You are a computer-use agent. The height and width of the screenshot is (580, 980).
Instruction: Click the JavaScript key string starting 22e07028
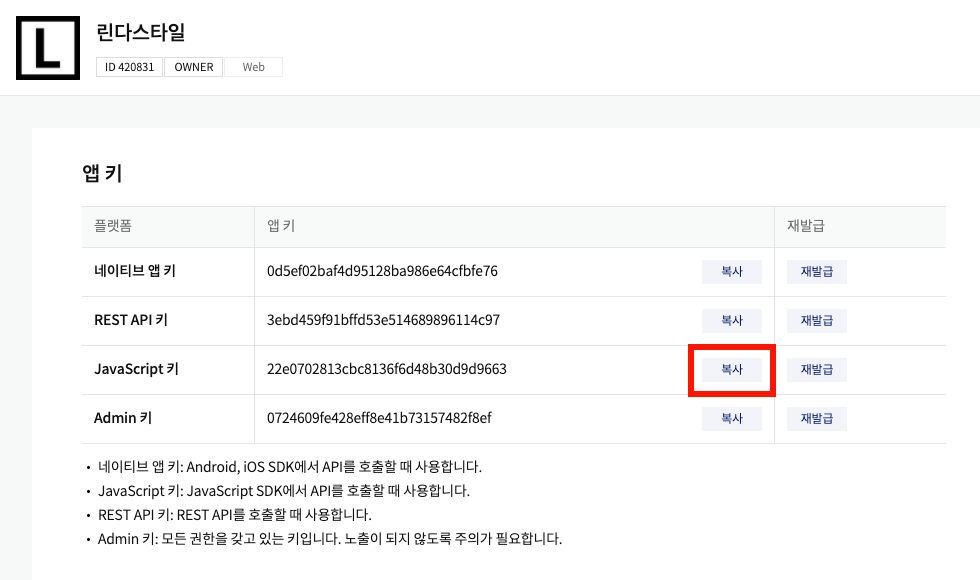tap(386, 370)
